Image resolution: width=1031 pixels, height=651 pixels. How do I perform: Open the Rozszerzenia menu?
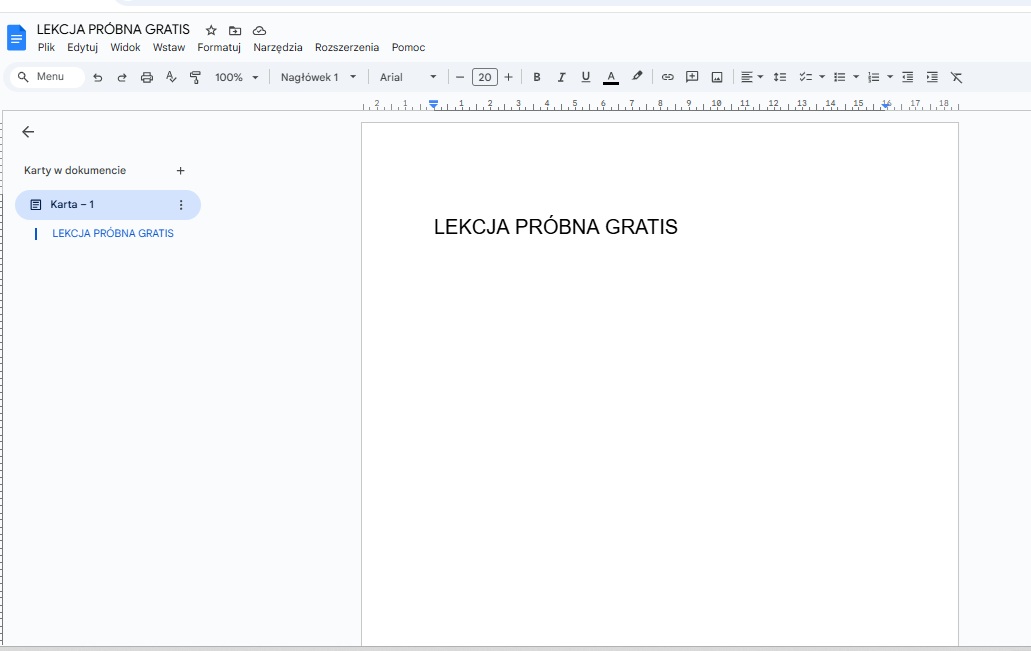[x=347, y=47]
